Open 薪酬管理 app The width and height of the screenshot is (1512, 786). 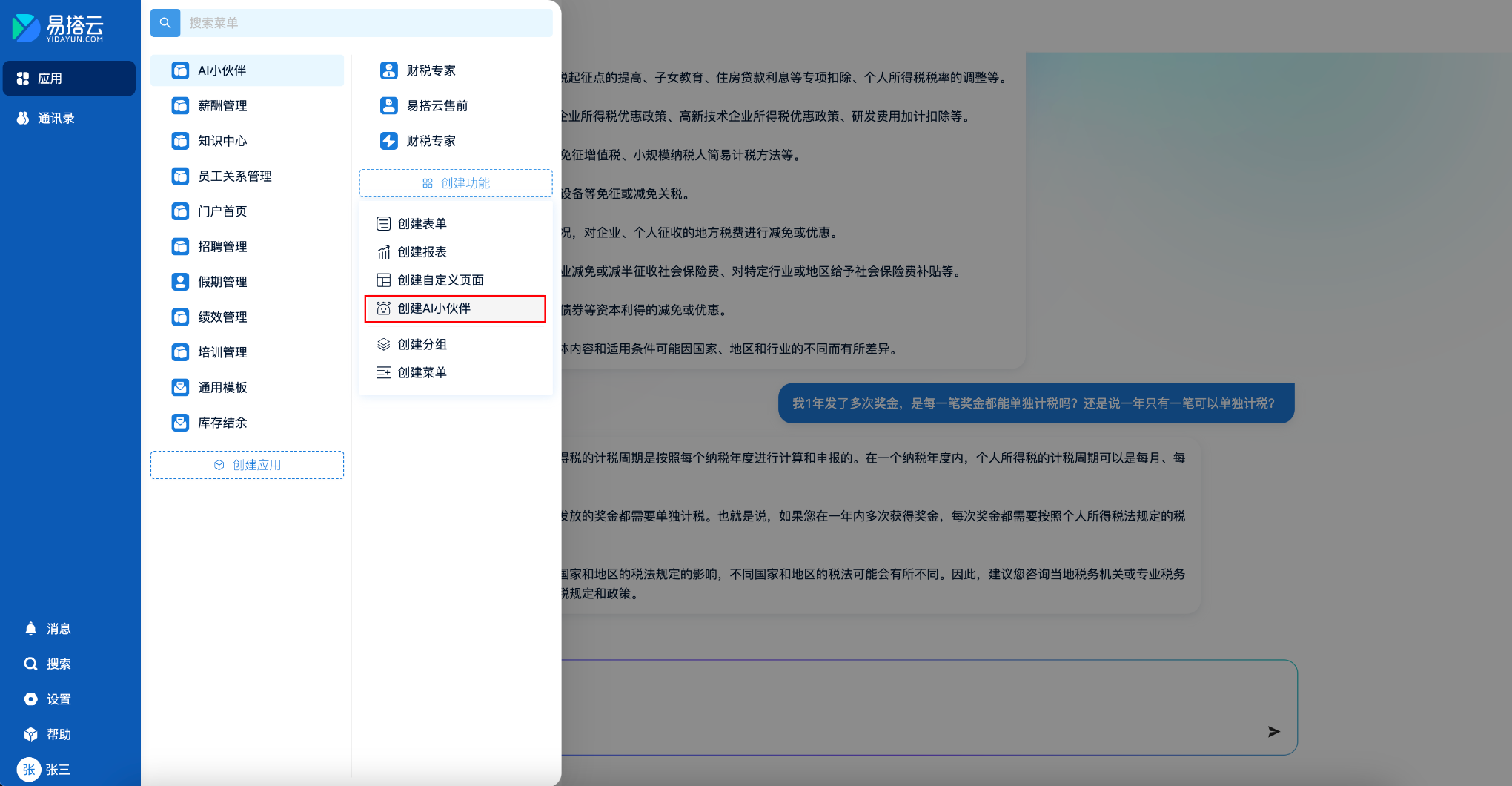222,106
